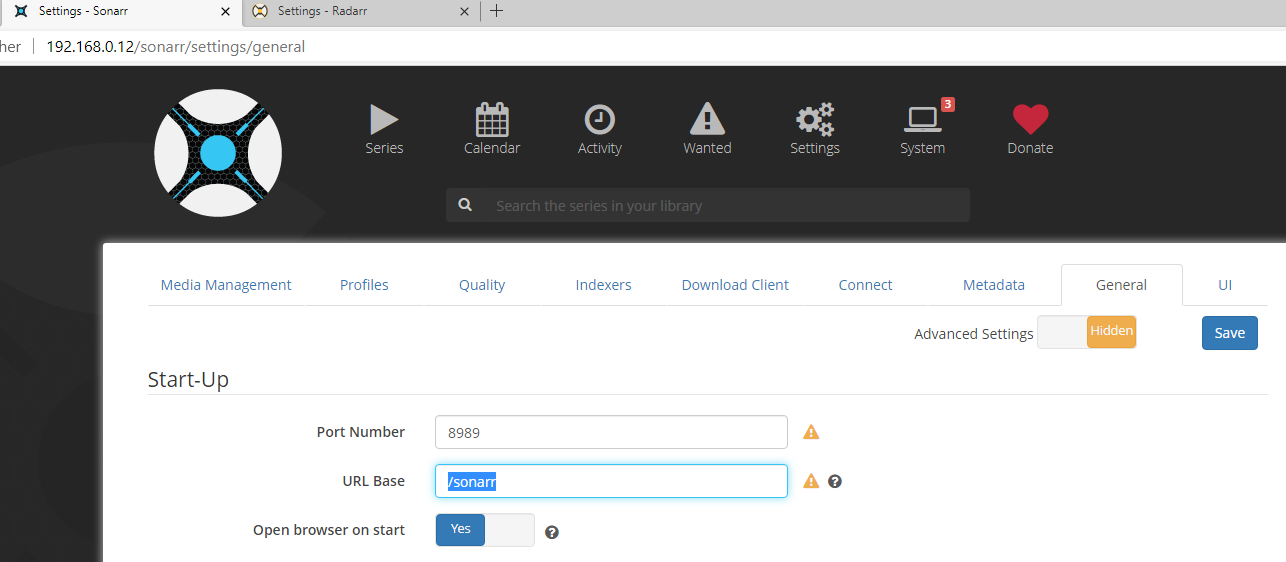
Task: Open the Indexers tab
Action: tap(604, 285)
